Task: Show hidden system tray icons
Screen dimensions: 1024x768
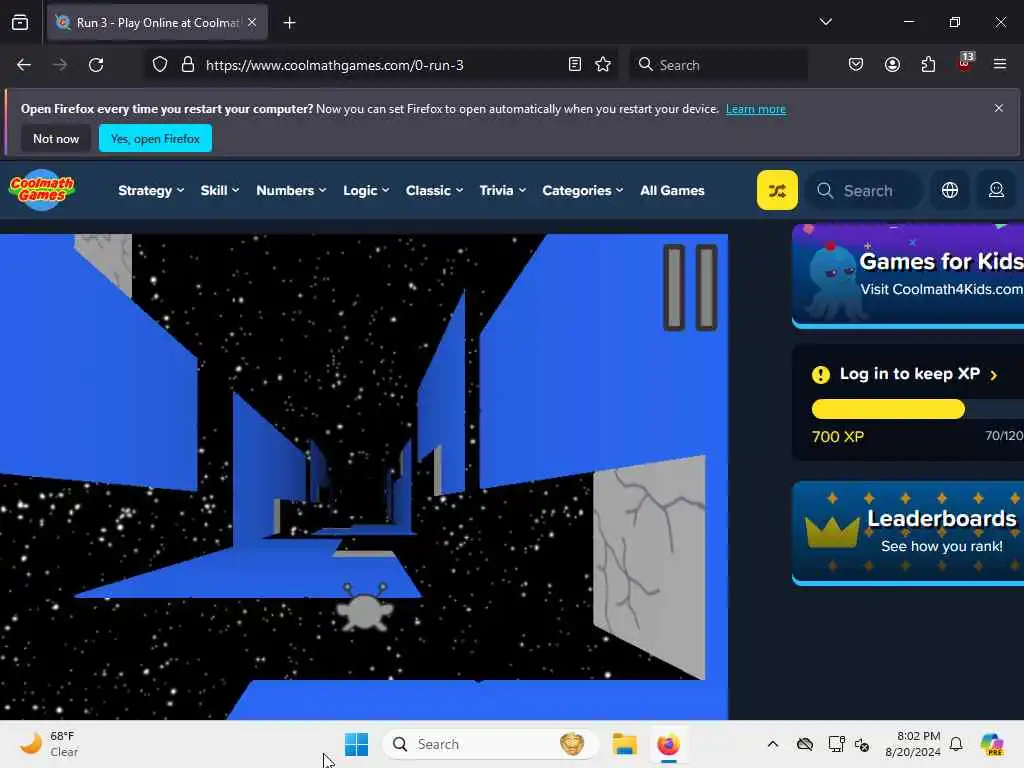Action: coord(773,744)
